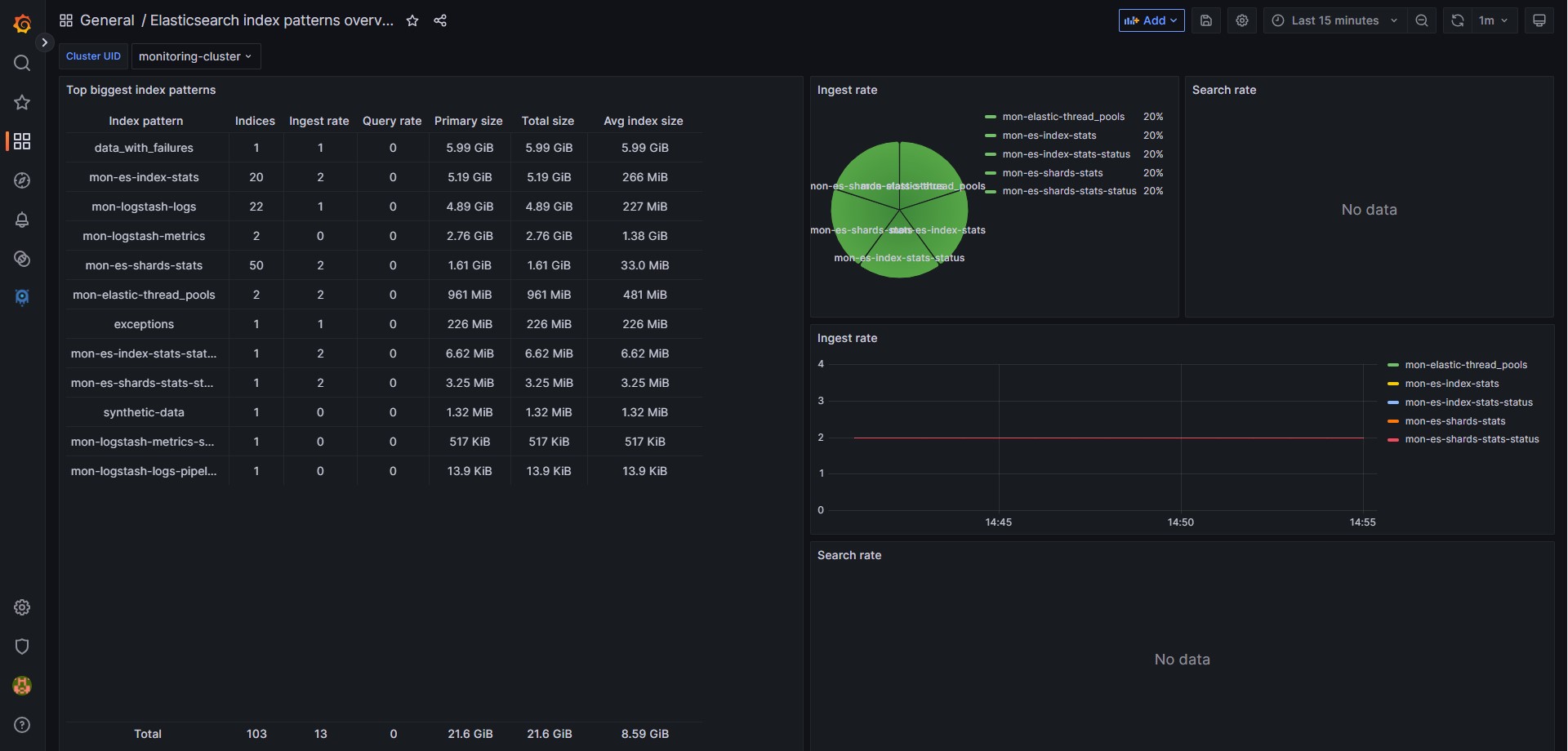The height and width of the screenshot is (751, 1568).
Task: Open Explore using the compass icon
Action: 22,180
